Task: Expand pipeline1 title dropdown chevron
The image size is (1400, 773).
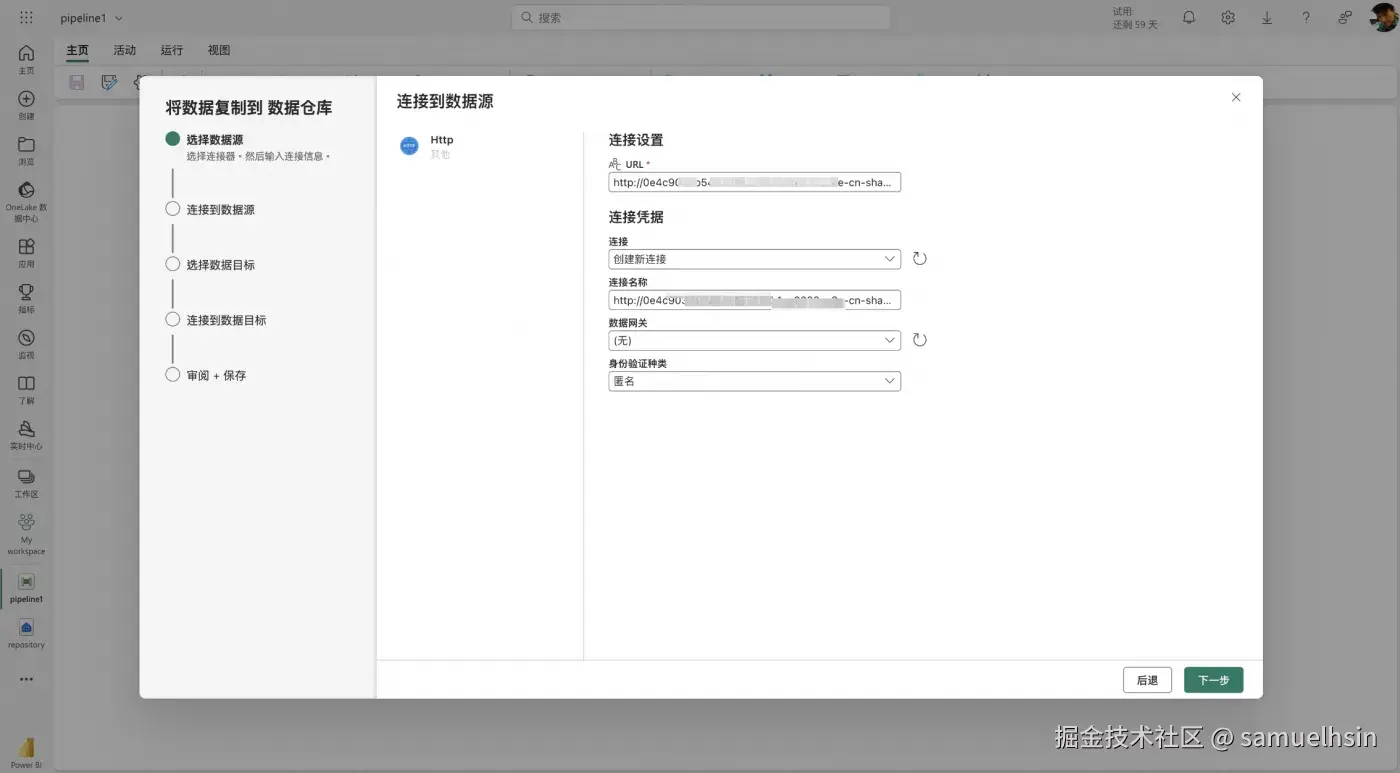Action: click(x=119, y=18)
